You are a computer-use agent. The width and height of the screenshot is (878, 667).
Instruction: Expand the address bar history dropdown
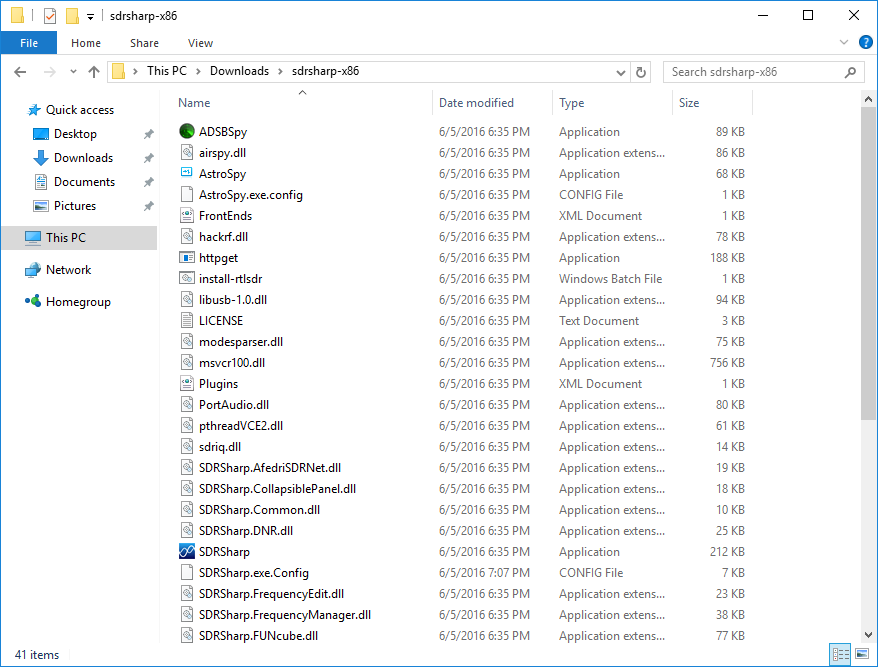click(x=620, y=72)
